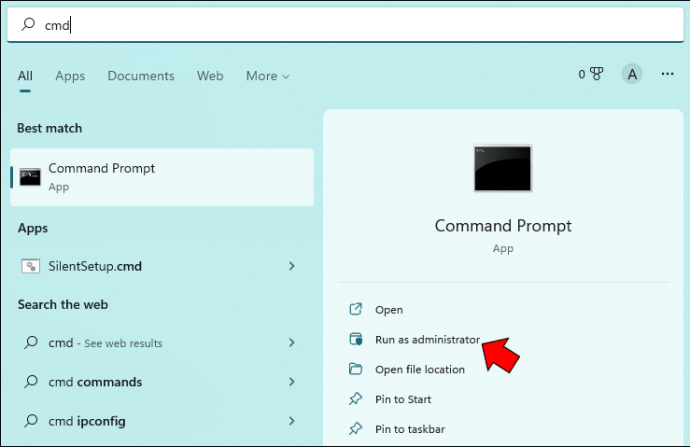Open the account avatar labeled A

(x=632, y=74)
